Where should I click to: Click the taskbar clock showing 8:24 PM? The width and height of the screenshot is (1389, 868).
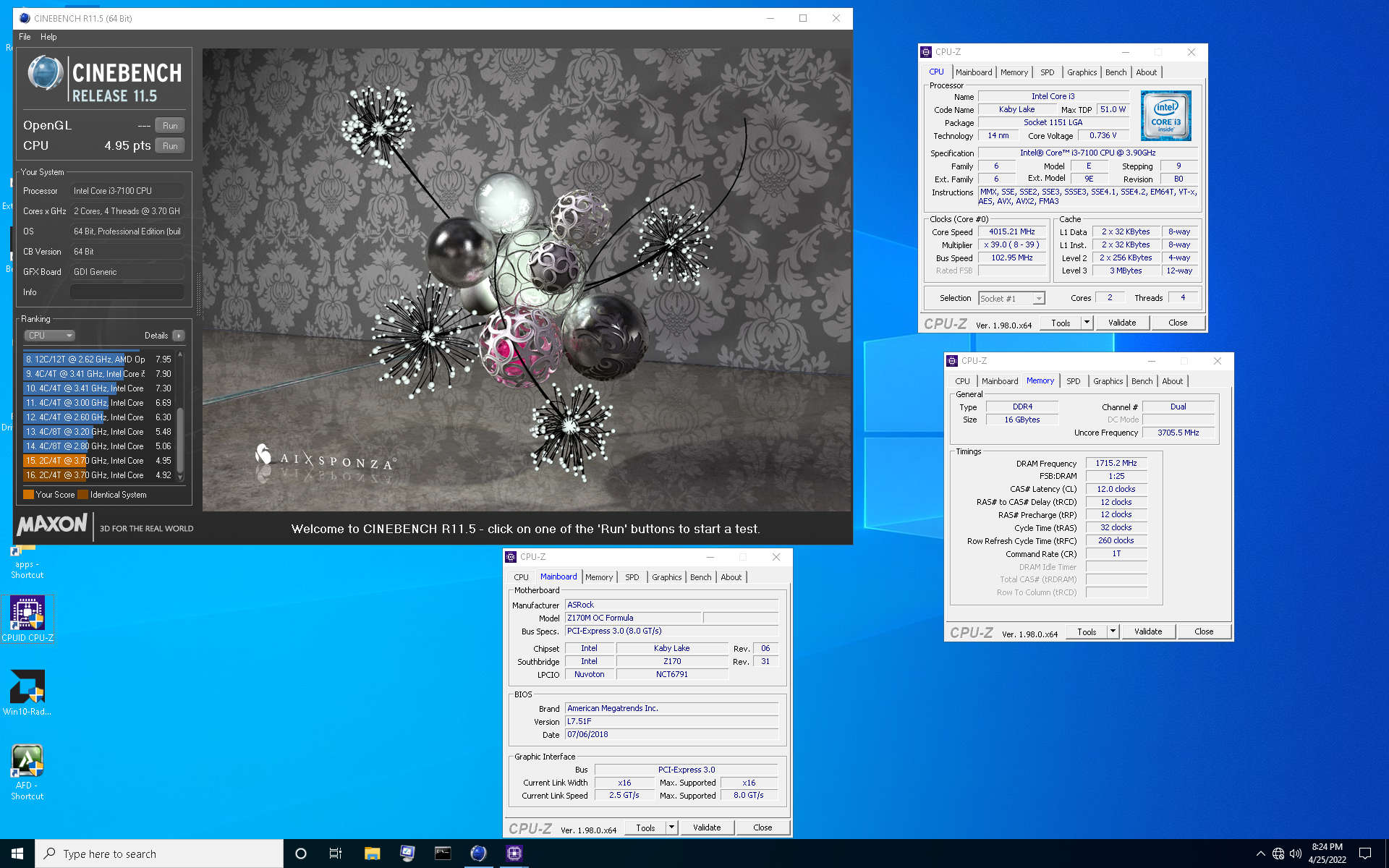[1327, 854]
